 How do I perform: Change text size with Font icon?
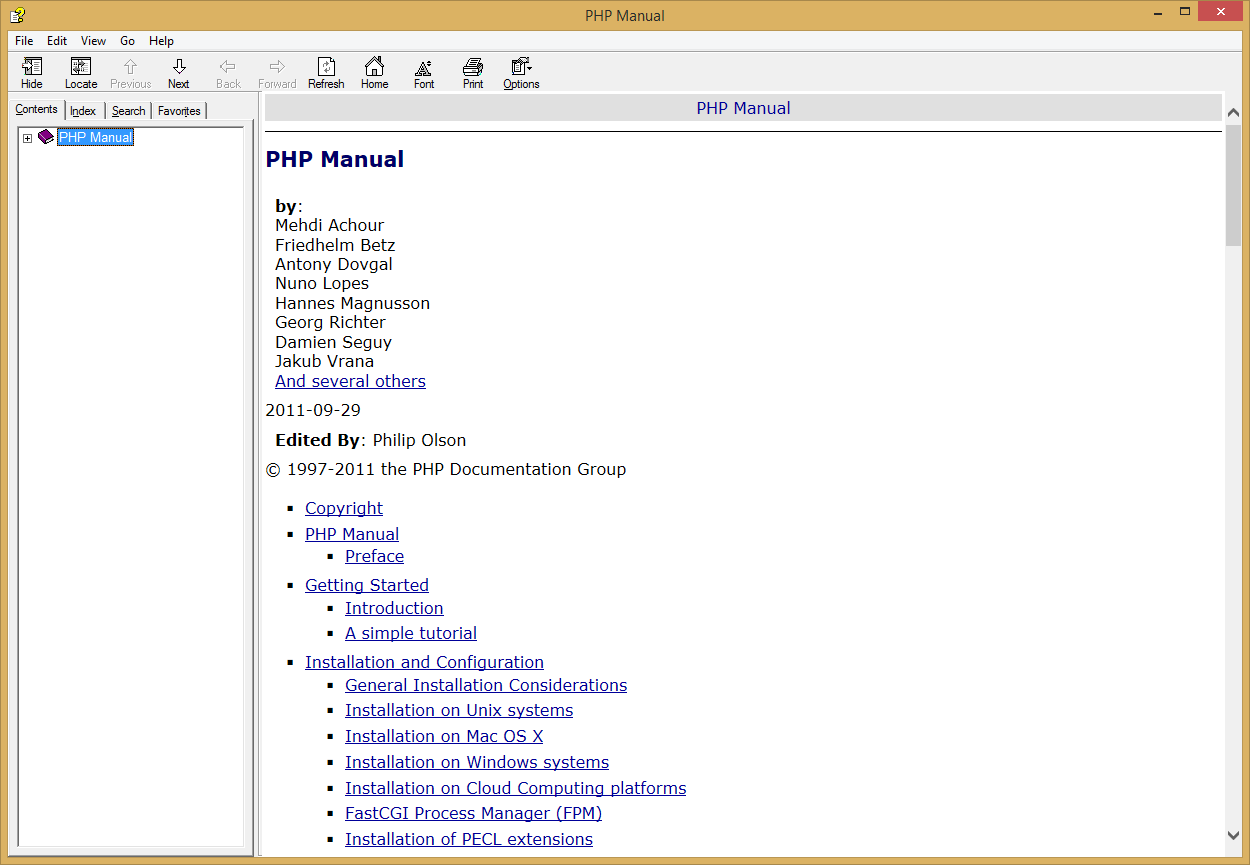coord(424,73)
